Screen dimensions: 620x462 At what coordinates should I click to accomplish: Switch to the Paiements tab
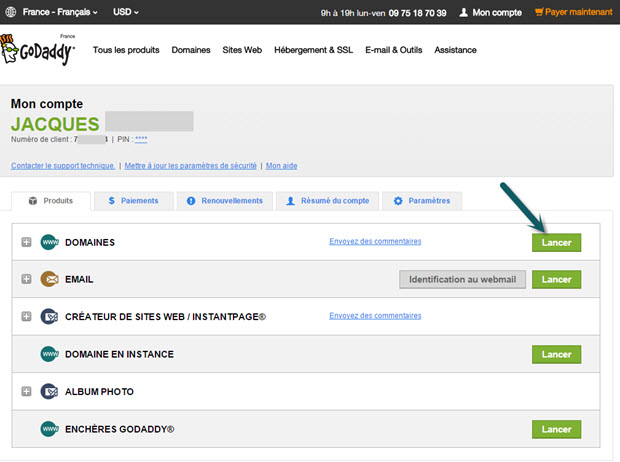point(134,201)
